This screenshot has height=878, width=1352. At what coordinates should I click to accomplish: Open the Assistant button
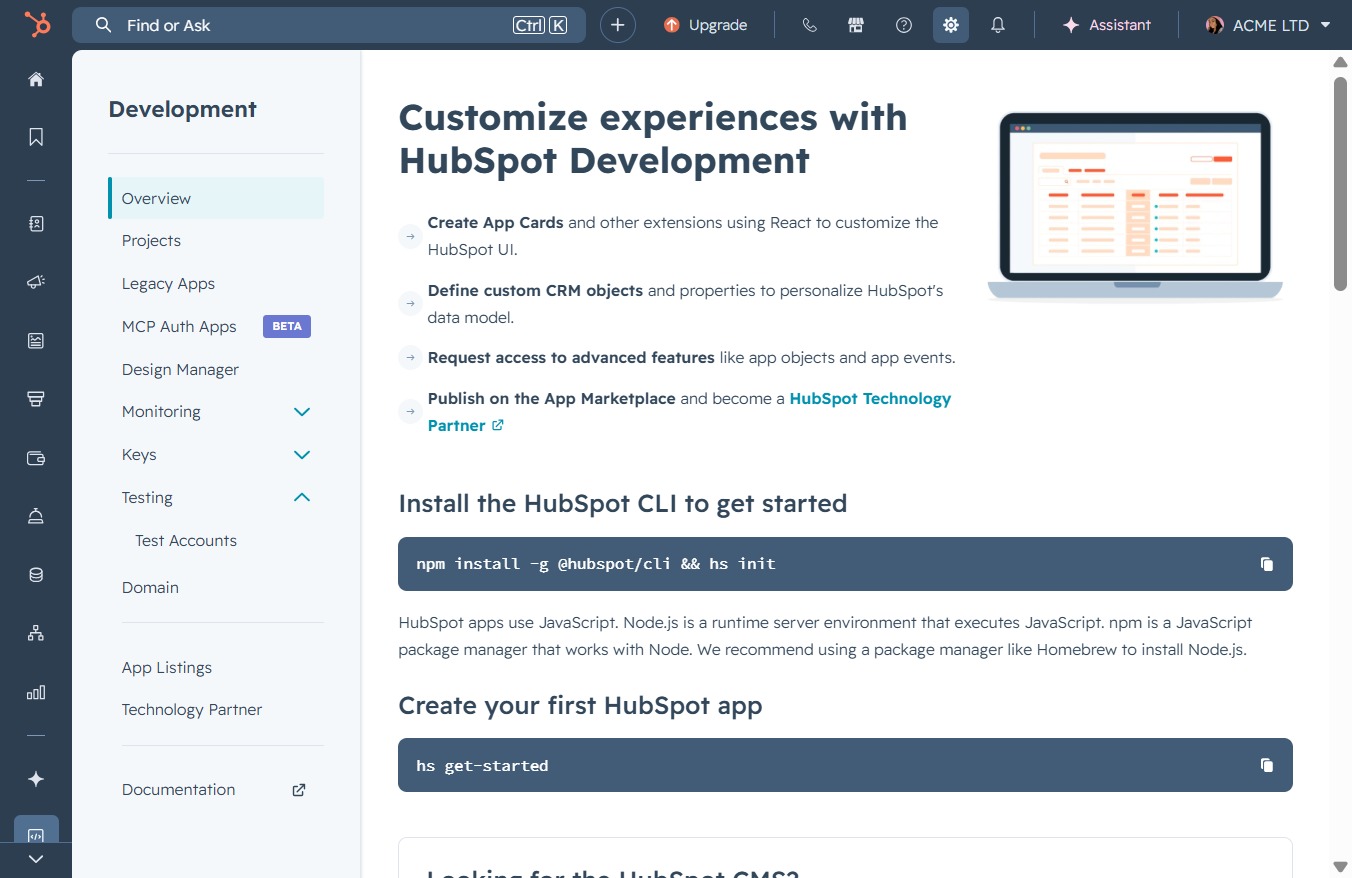(1106, 25)
